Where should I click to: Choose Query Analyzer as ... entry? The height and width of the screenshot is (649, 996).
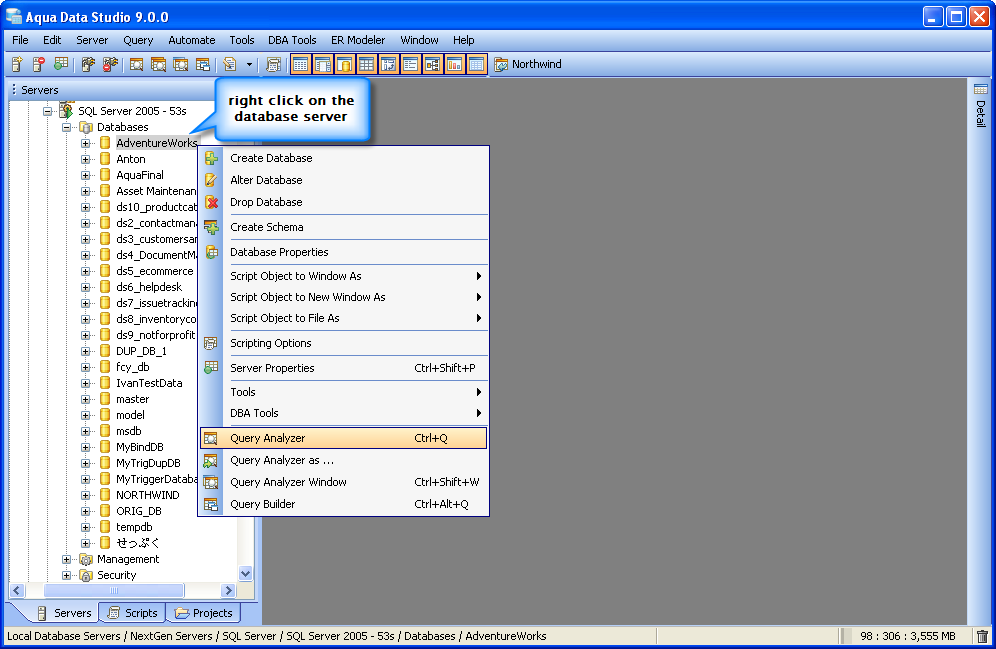(x=344, y=460)
